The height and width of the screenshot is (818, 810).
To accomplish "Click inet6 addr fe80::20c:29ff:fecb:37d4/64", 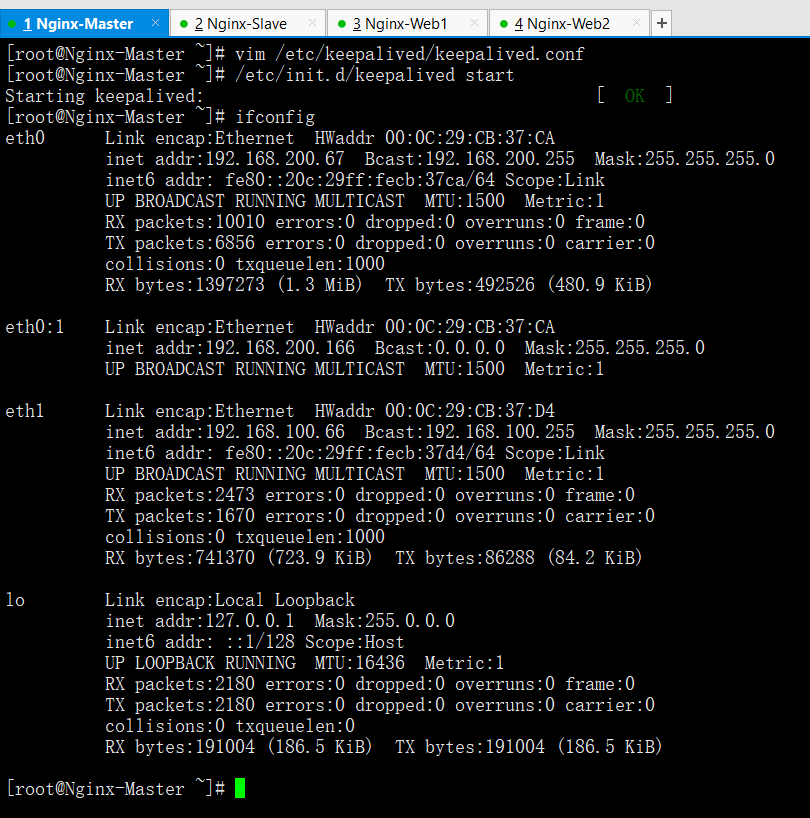I will click(x=300, y=453).
